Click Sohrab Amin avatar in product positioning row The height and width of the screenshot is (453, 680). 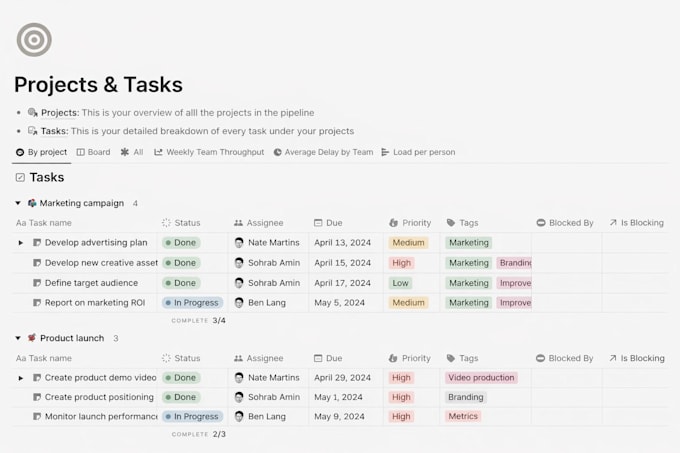(239, 397)
